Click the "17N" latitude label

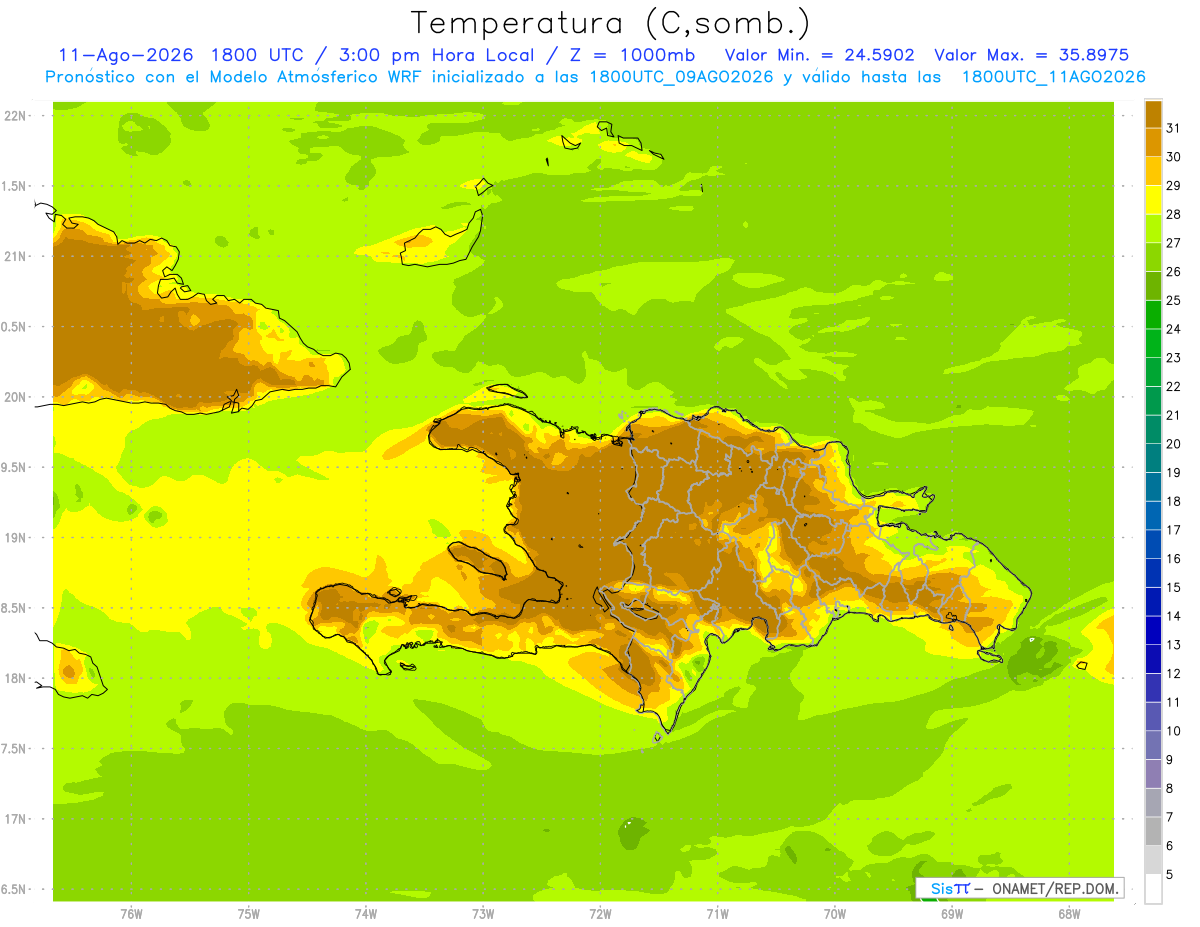point(16,819)
